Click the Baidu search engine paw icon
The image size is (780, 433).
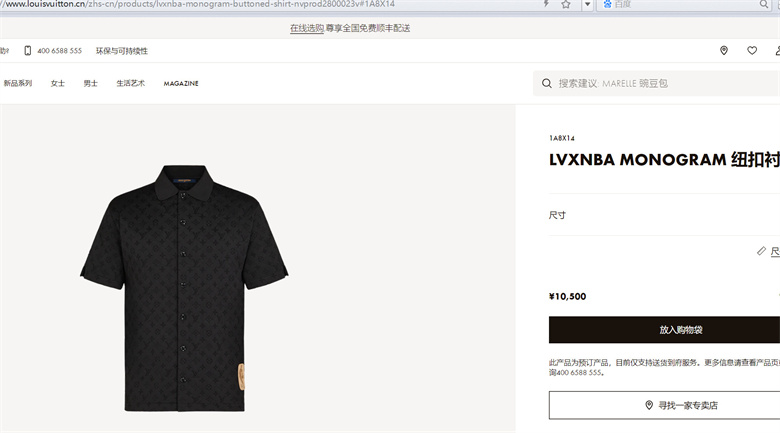(607, 4)
